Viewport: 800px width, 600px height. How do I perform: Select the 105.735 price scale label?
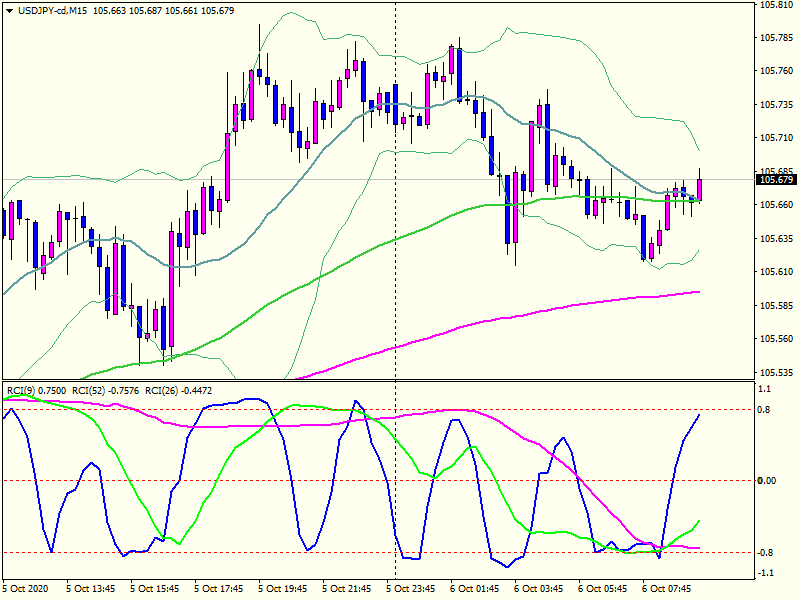(777, 105)
